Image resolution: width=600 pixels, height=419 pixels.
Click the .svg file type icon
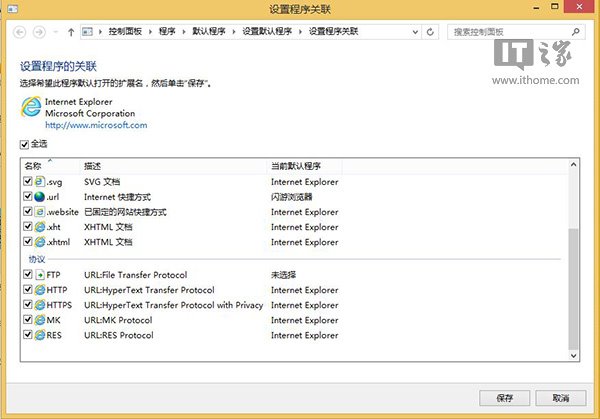pos(40,182)
